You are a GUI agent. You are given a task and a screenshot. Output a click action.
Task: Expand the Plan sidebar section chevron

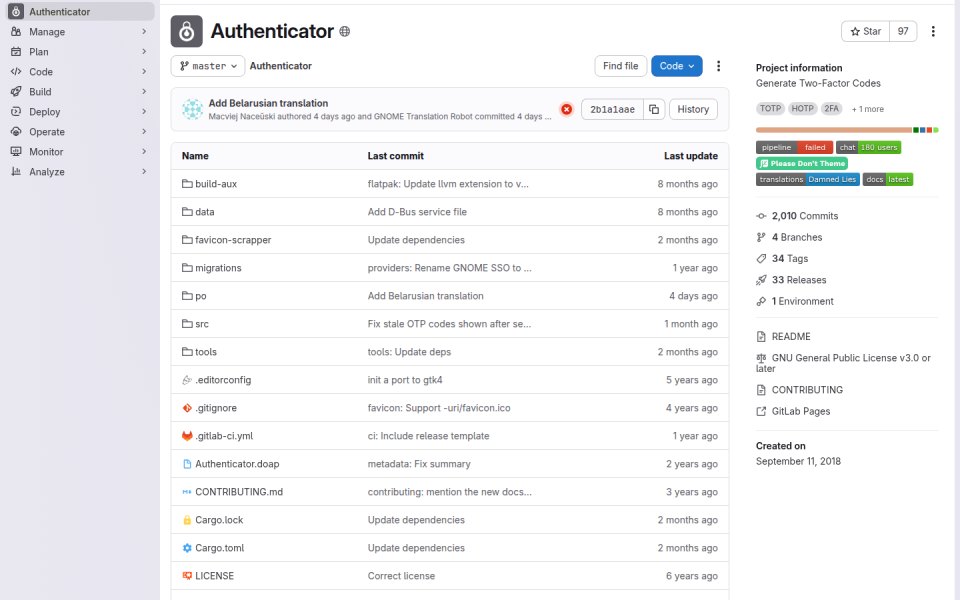pos(144,51)
